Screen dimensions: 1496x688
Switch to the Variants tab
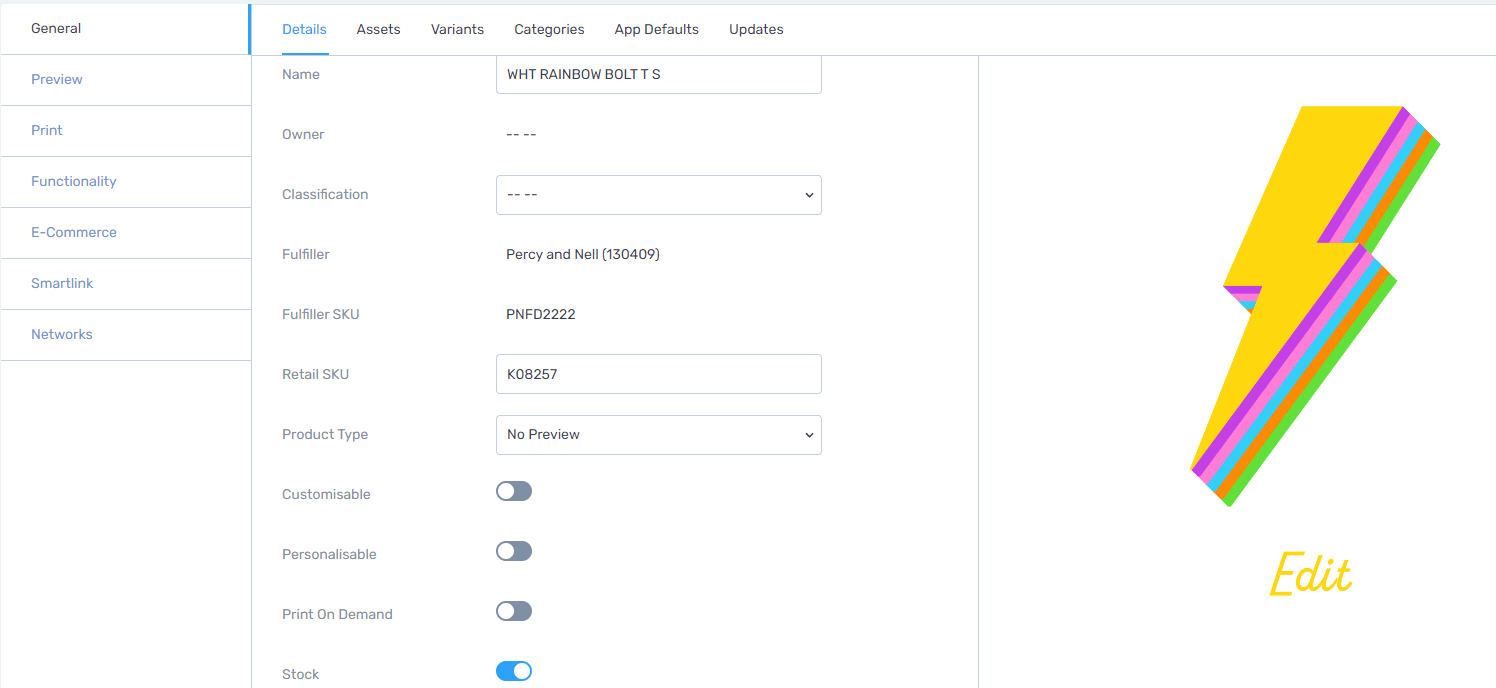pos(457,30)
